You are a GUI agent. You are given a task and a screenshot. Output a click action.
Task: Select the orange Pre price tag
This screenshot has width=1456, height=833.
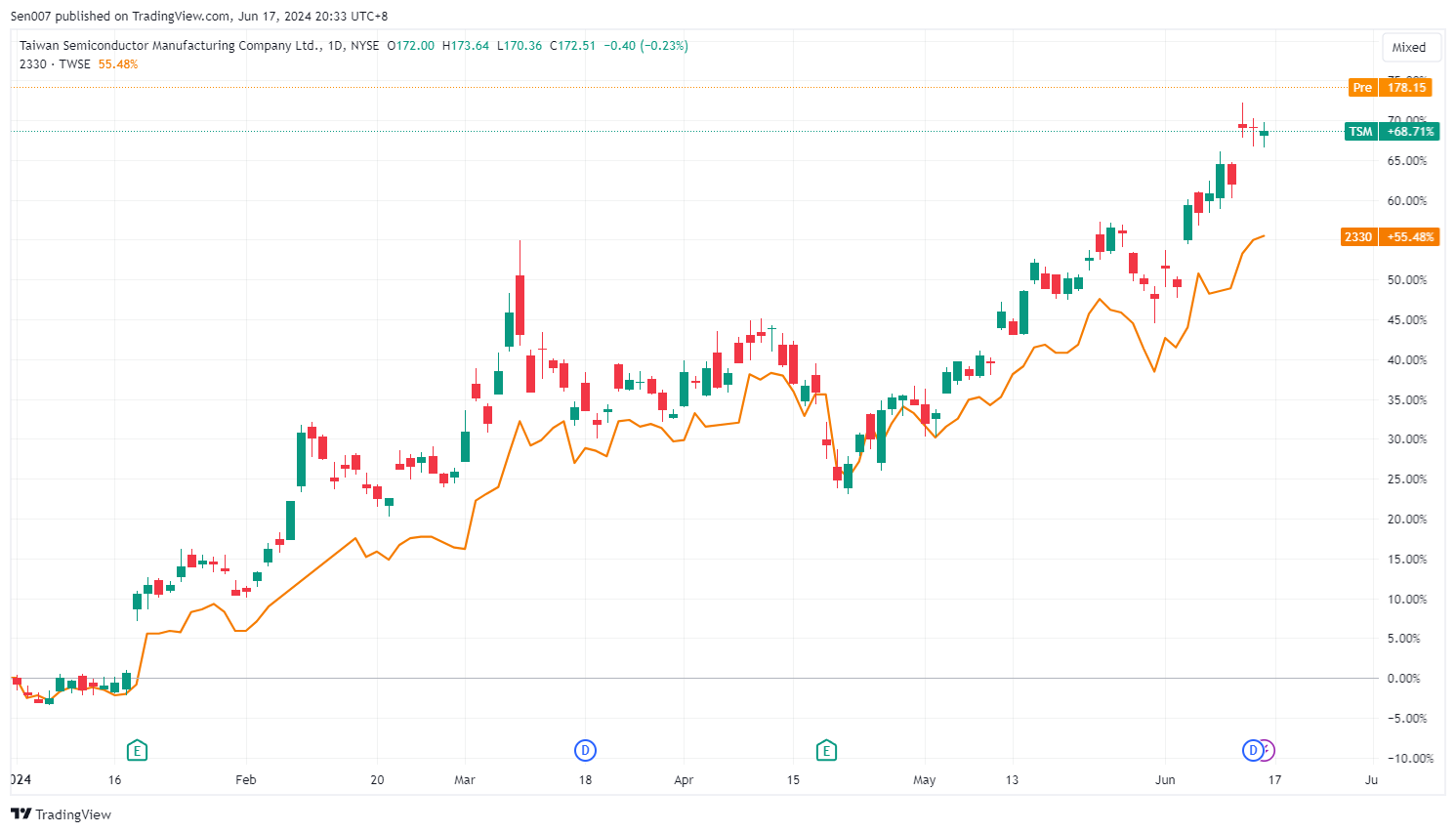pyautogui.click(x=1361, y=88)
